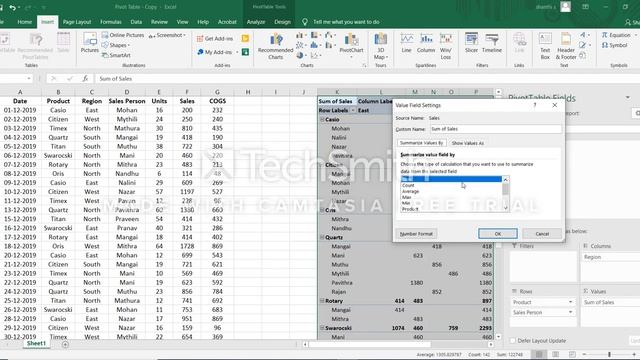Switch to Page Break Preview in status bar
Viewport: 640px width, 360px height.
572,354
